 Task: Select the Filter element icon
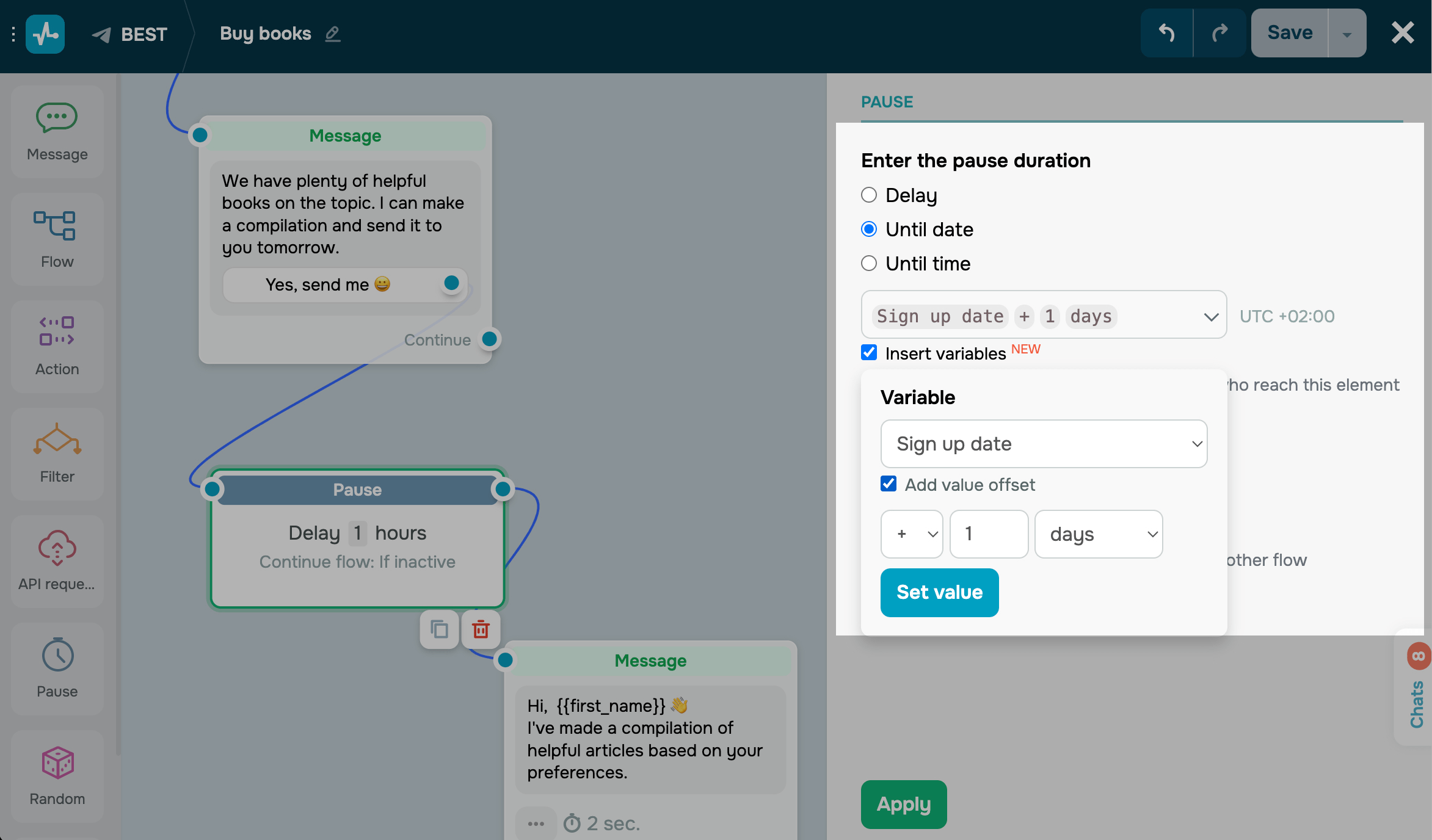(x=57, y=440)
